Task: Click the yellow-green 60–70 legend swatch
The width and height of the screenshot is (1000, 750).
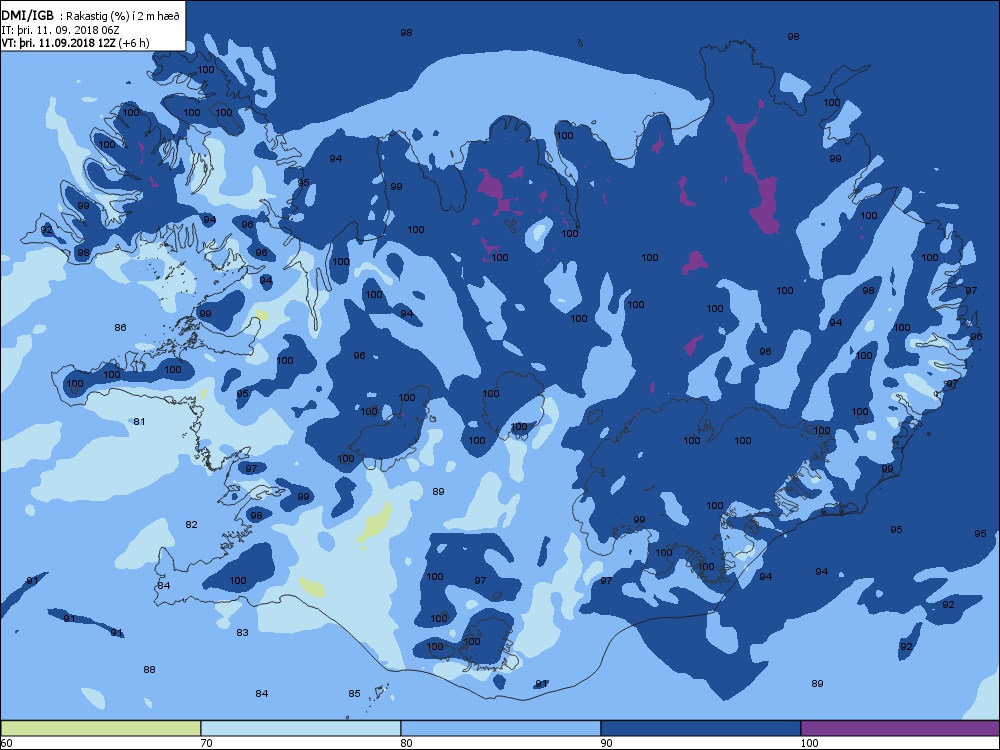Action: [101, 728]
